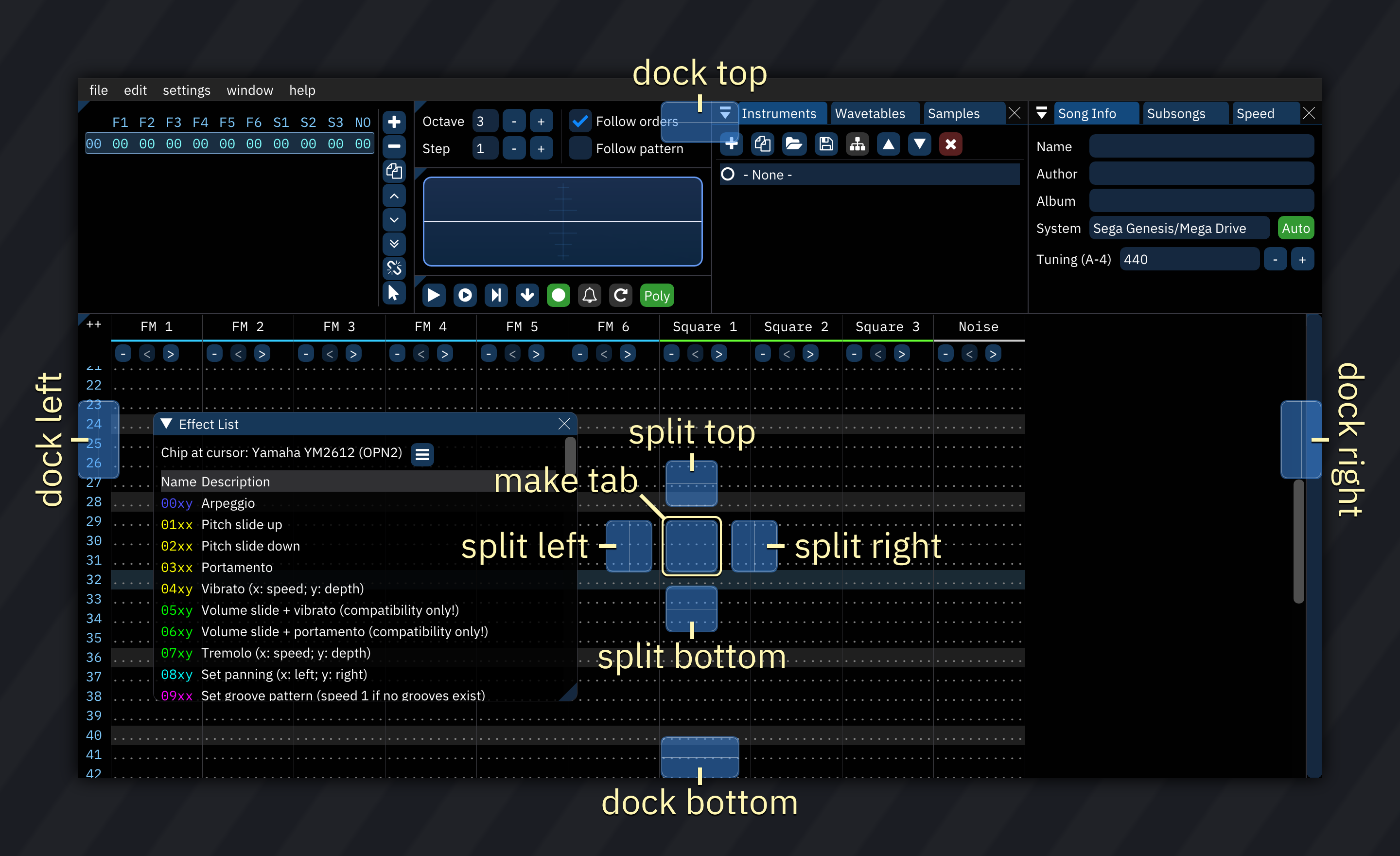Duplicate the instrument using the copy icon

(x=763, y=144)
